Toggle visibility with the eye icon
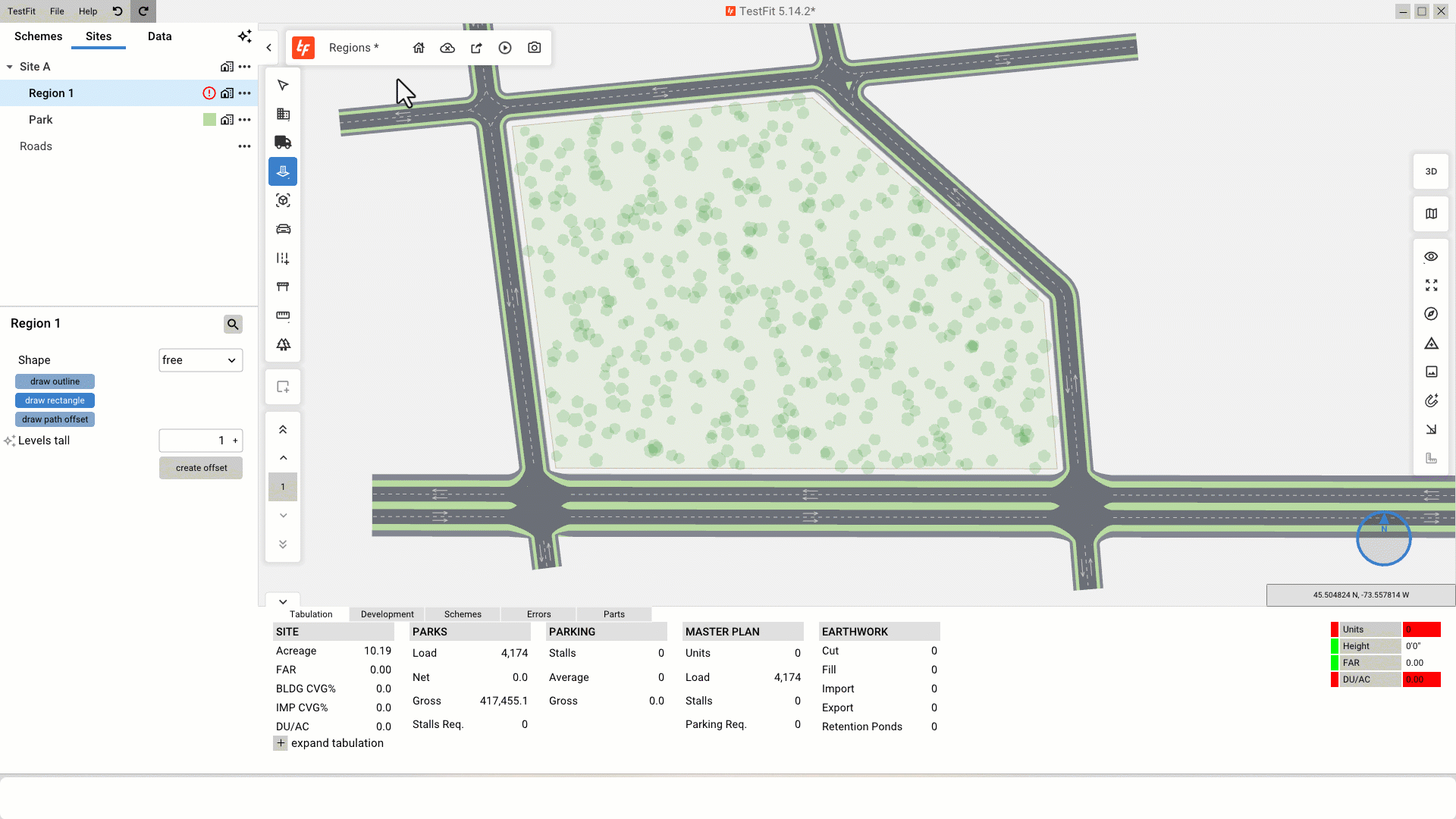 click(1431, 256)
